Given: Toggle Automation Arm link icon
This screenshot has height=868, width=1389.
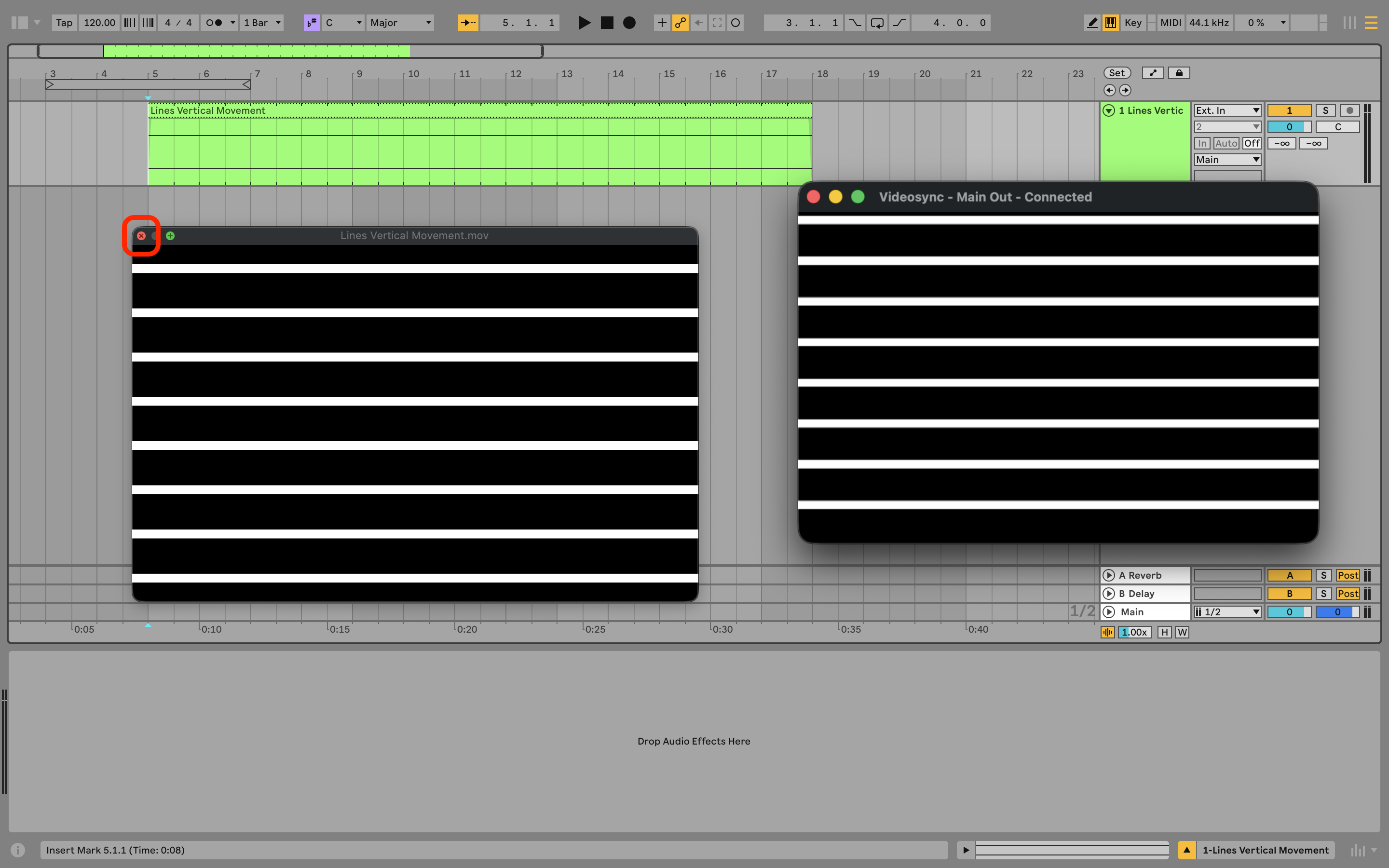Looking at the screenshot, I should pyautogui.click(x=680, y=23).
